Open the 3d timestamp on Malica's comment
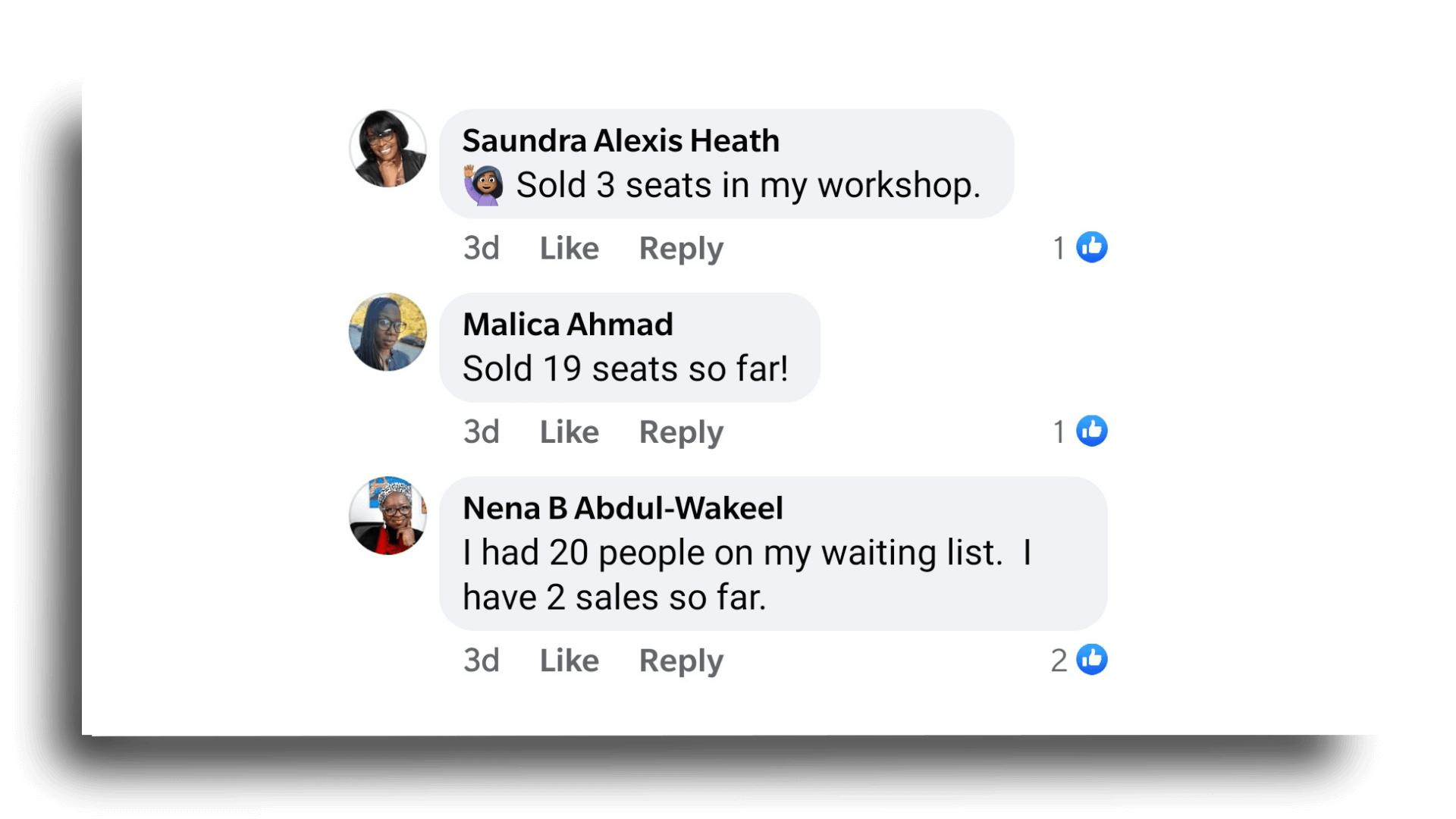The height and width of the screenshot is (819, 1456). click(482, 431)
